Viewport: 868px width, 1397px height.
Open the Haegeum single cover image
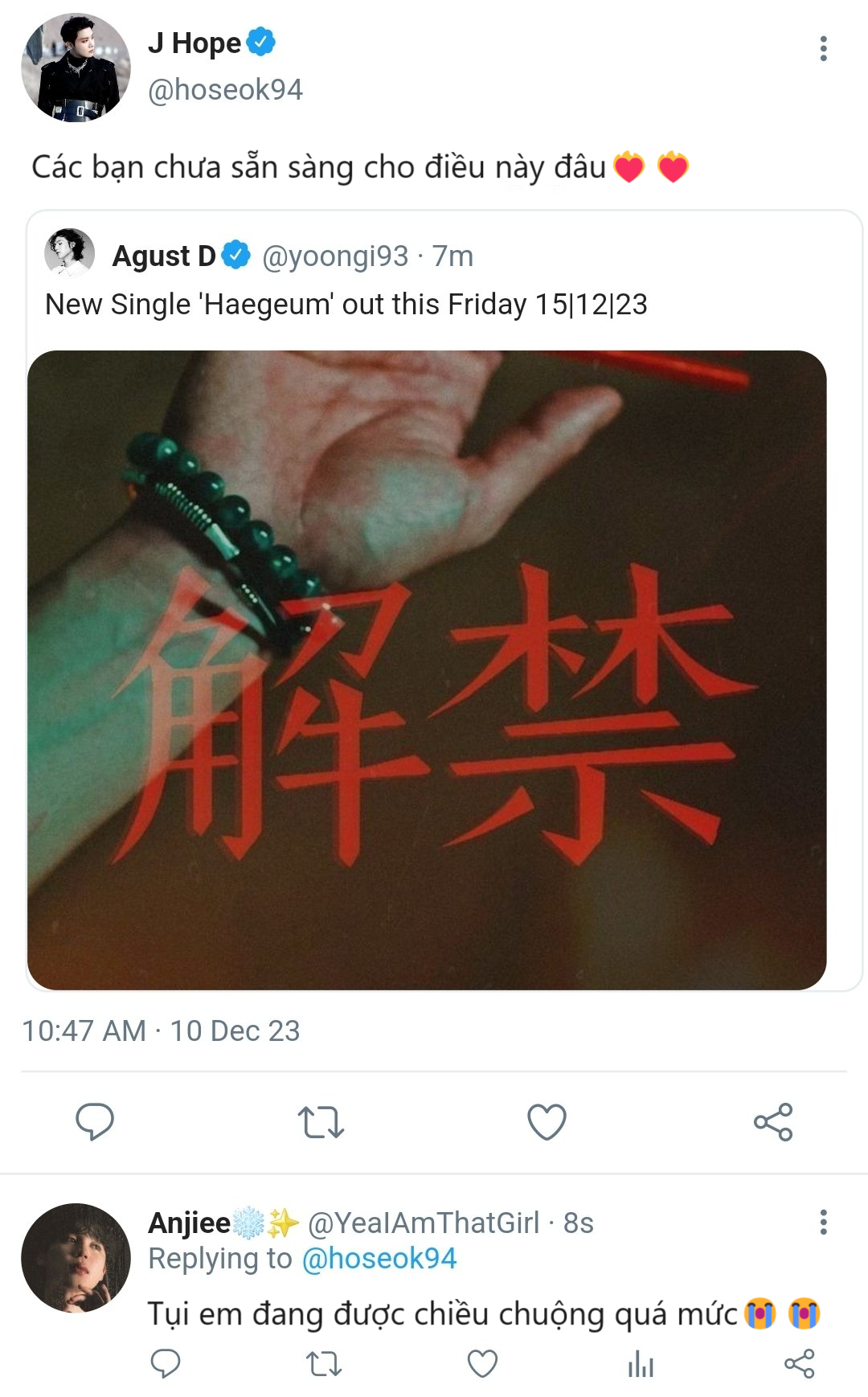[x=427, y=670]
